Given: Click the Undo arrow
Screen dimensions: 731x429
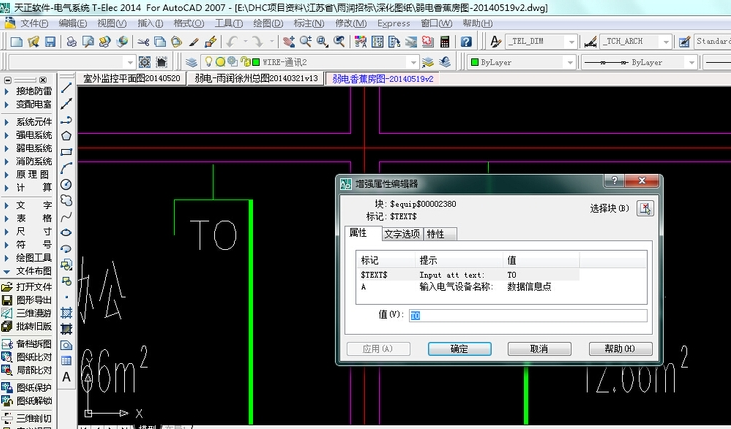Looking at the screenshot, I should click(232, 42).
